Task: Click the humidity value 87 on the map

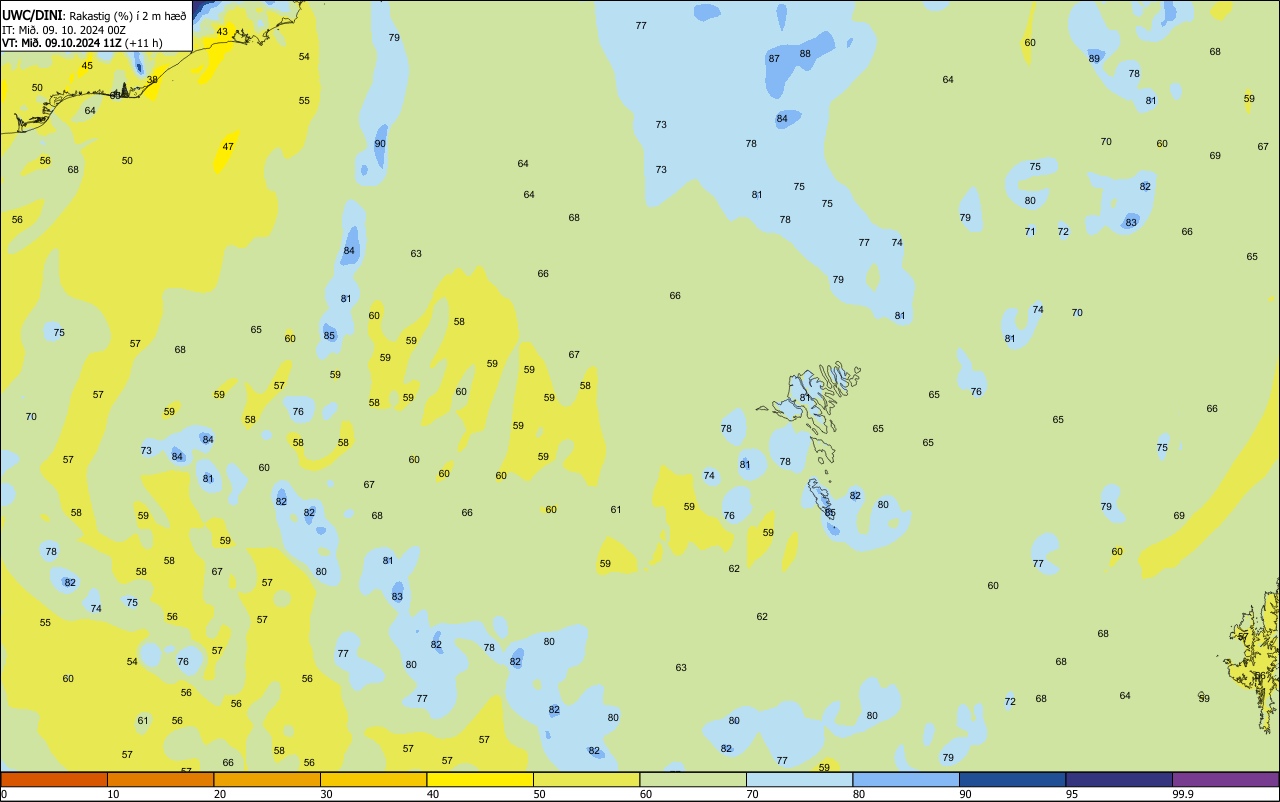Action: (774, 58)
